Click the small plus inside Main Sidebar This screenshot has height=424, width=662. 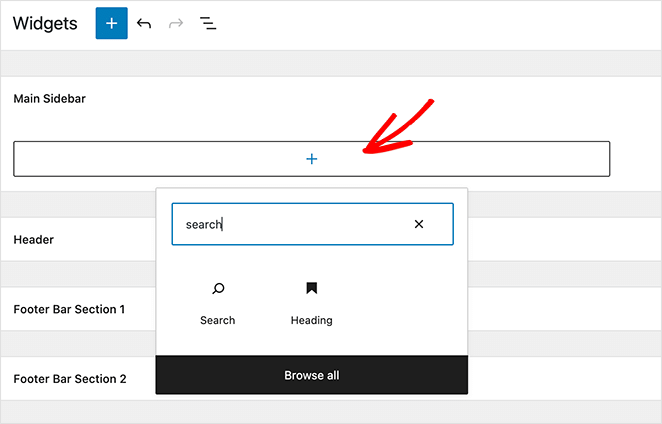(311, 159)
